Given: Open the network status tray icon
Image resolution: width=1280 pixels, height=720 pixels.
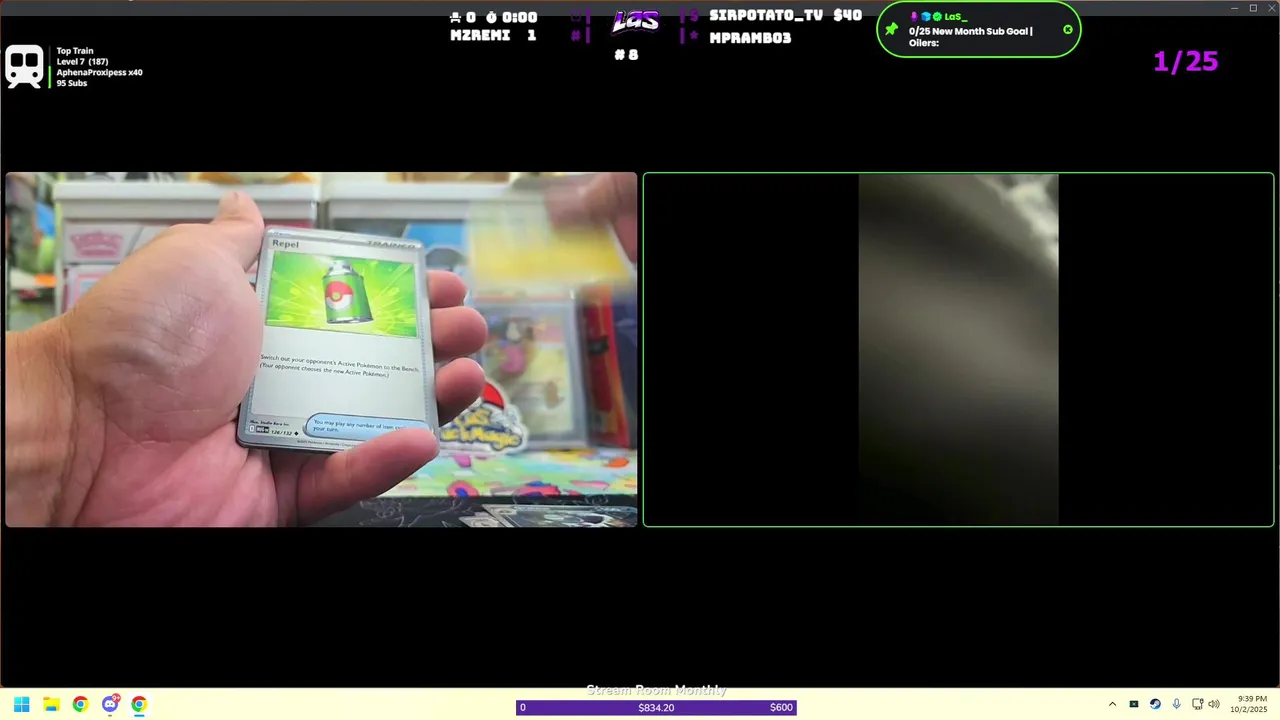Looking at the screenshot, I should (1197, 705).
